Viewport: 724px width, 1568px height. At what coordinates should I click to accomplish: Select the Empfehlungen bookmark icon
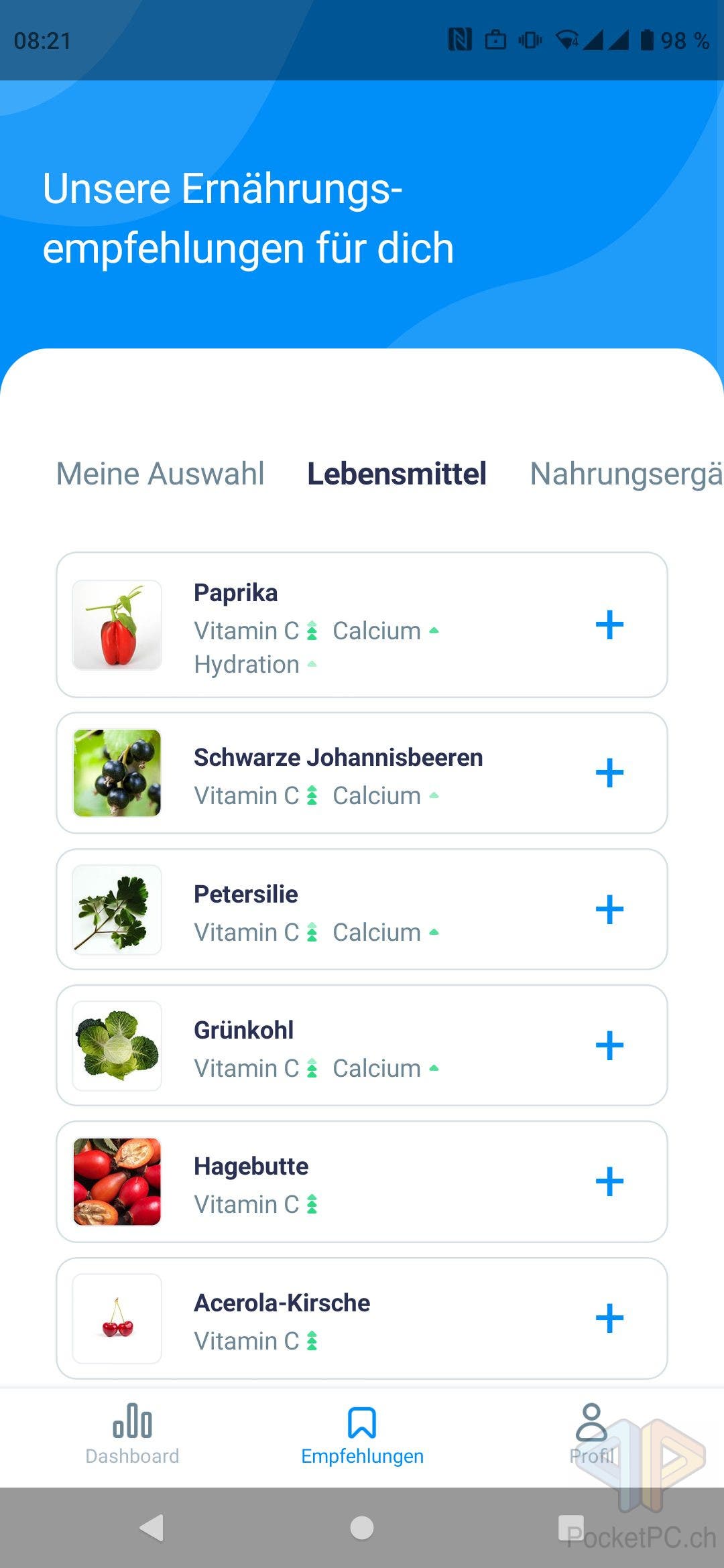362,1423
